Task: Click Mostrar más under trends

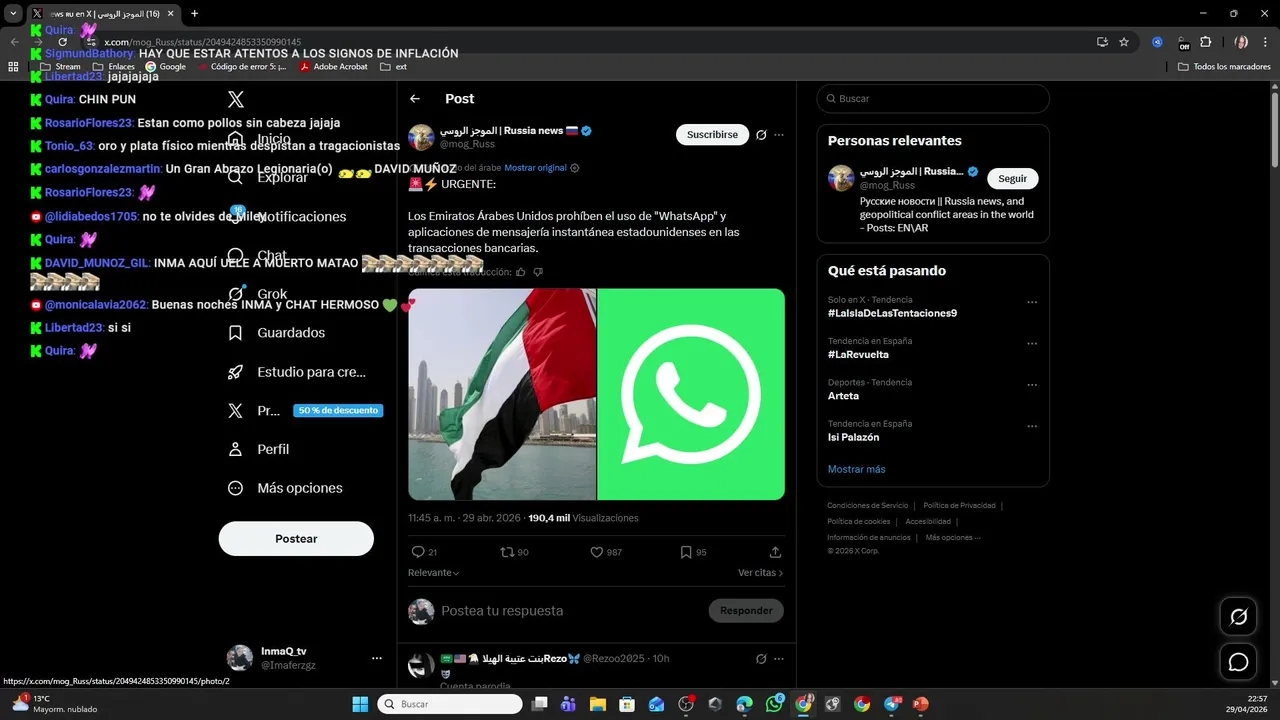Action: click(x=856, y=469)
